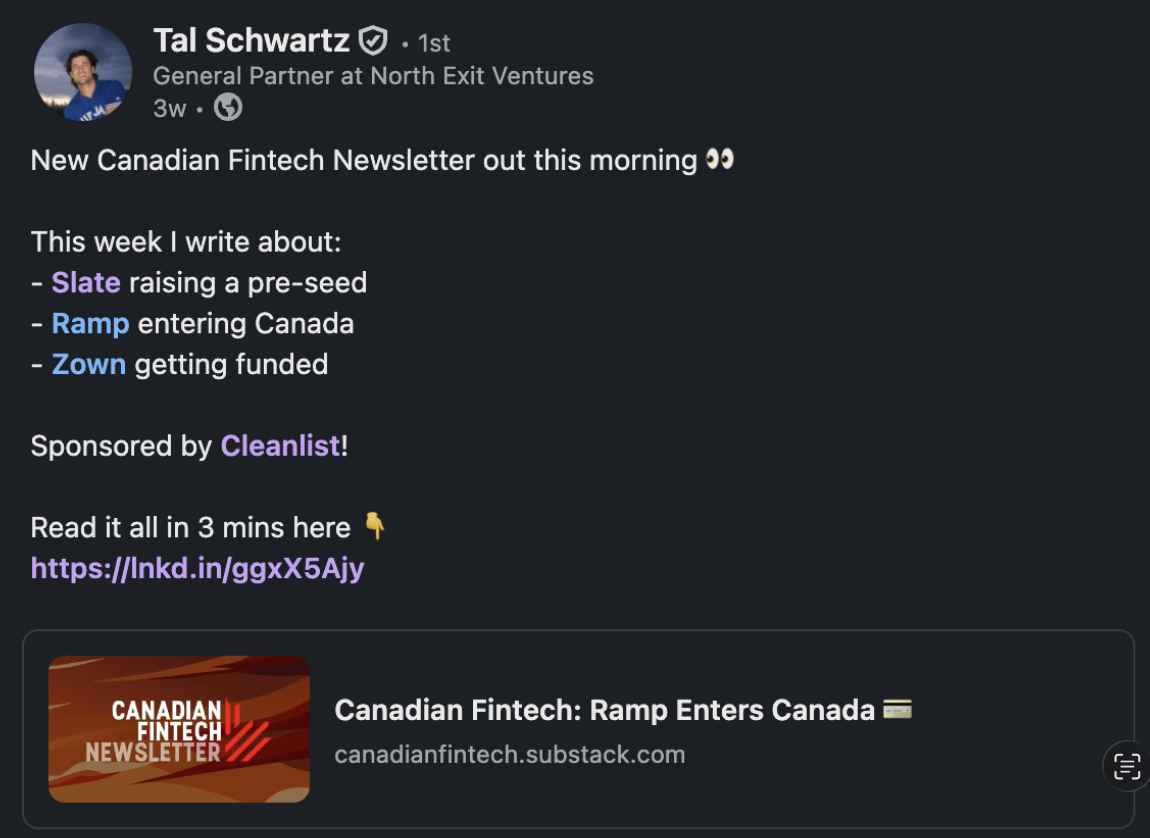Click the credit card emoji in article title
Image resolution: width=1150 pixels, height=838 pixels.
(x=897, y=710)
